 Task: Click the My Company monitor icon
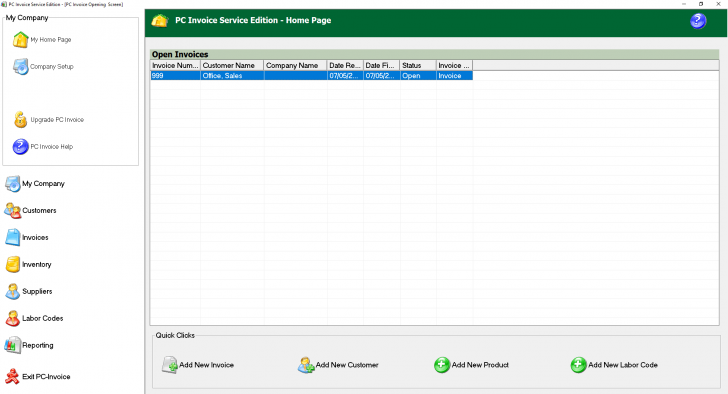tap(13, 184)
